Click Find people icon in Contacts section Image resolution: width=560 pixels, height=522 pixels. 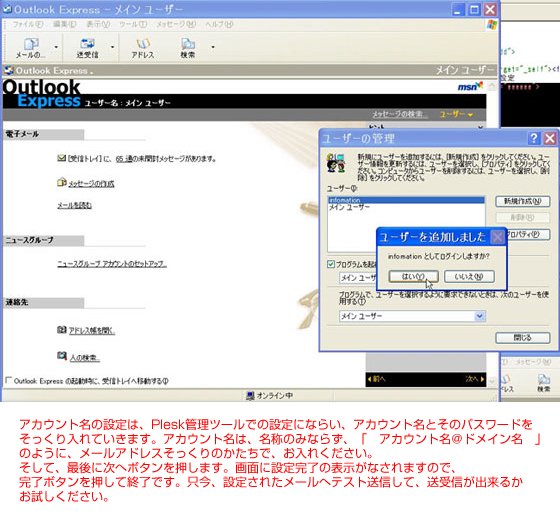click(x=62, y=356)
